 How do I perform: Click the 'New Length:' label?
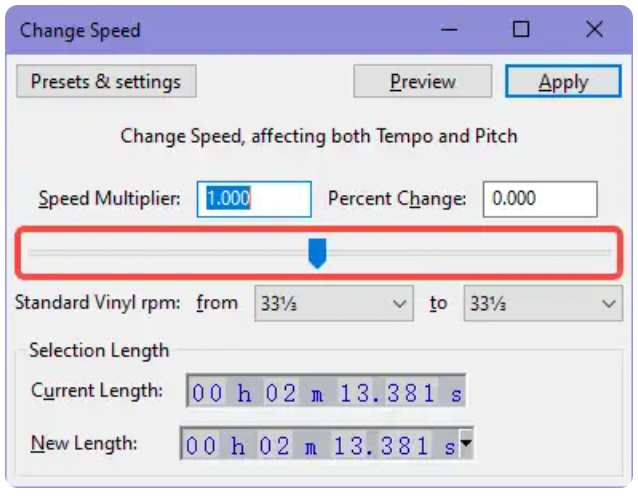(x=84, y=443)
